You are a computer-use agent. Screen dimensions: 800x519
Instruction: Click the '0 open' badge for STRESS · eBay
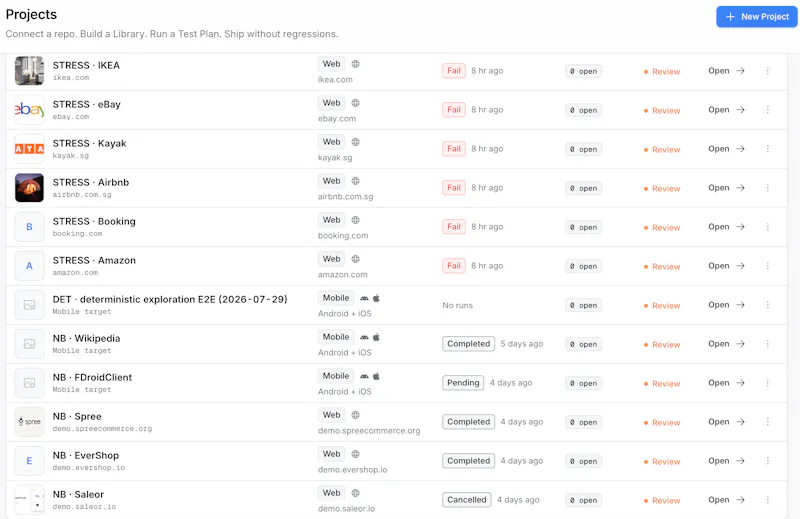[x=583, y=110]
